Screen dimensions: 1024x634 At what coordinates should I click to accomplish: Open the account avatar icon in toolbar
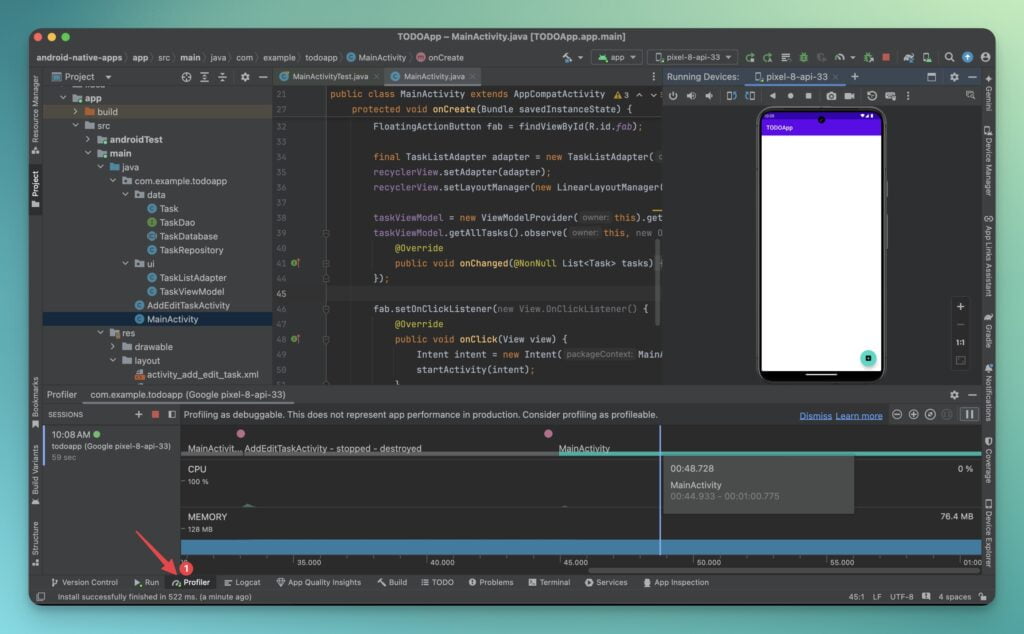tap(985, 57)
